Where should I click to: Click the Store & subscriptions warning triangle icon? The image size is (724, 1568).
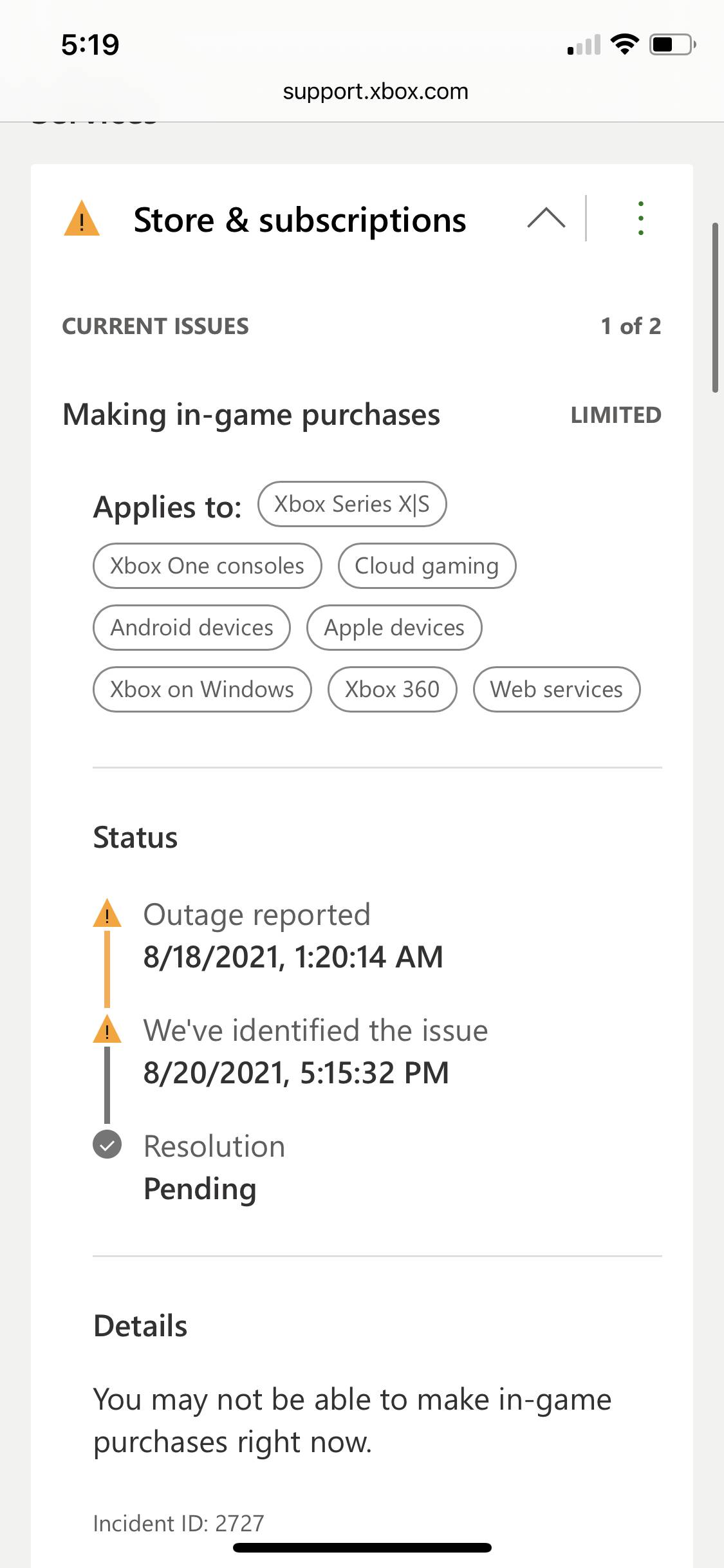[82, 219]
